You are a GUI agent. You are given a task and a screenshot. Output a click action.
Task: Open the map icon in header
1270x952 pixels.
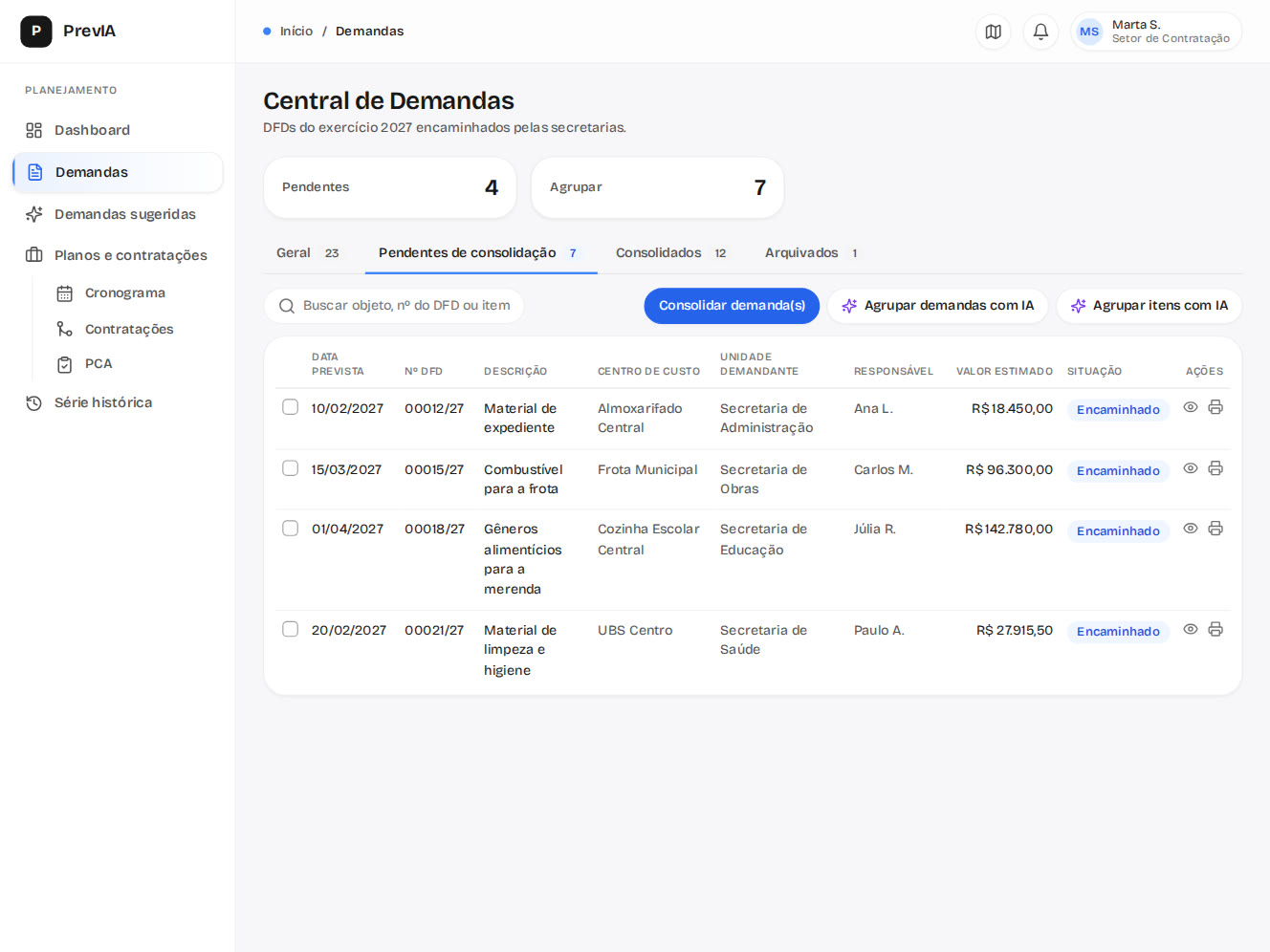click(993, 32)
